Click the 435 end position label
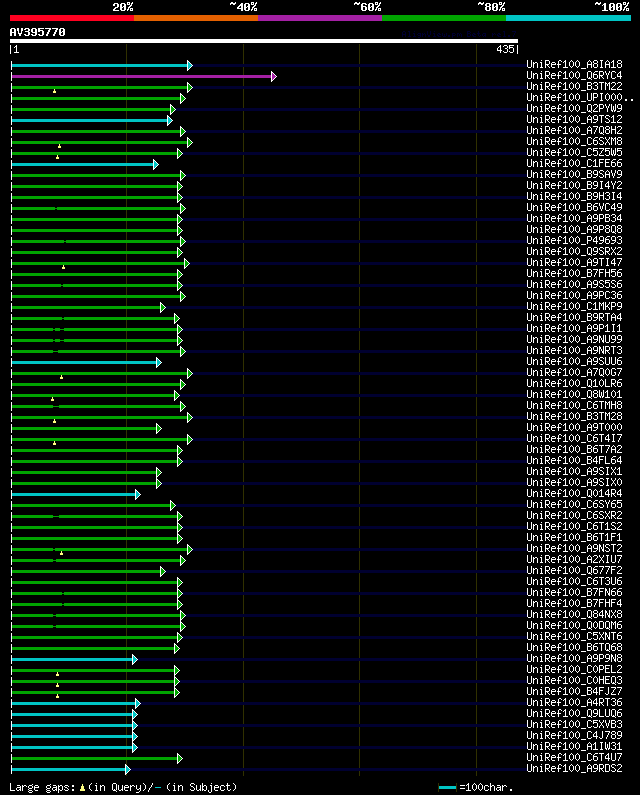Screen dimensions: 640x795 505,49
